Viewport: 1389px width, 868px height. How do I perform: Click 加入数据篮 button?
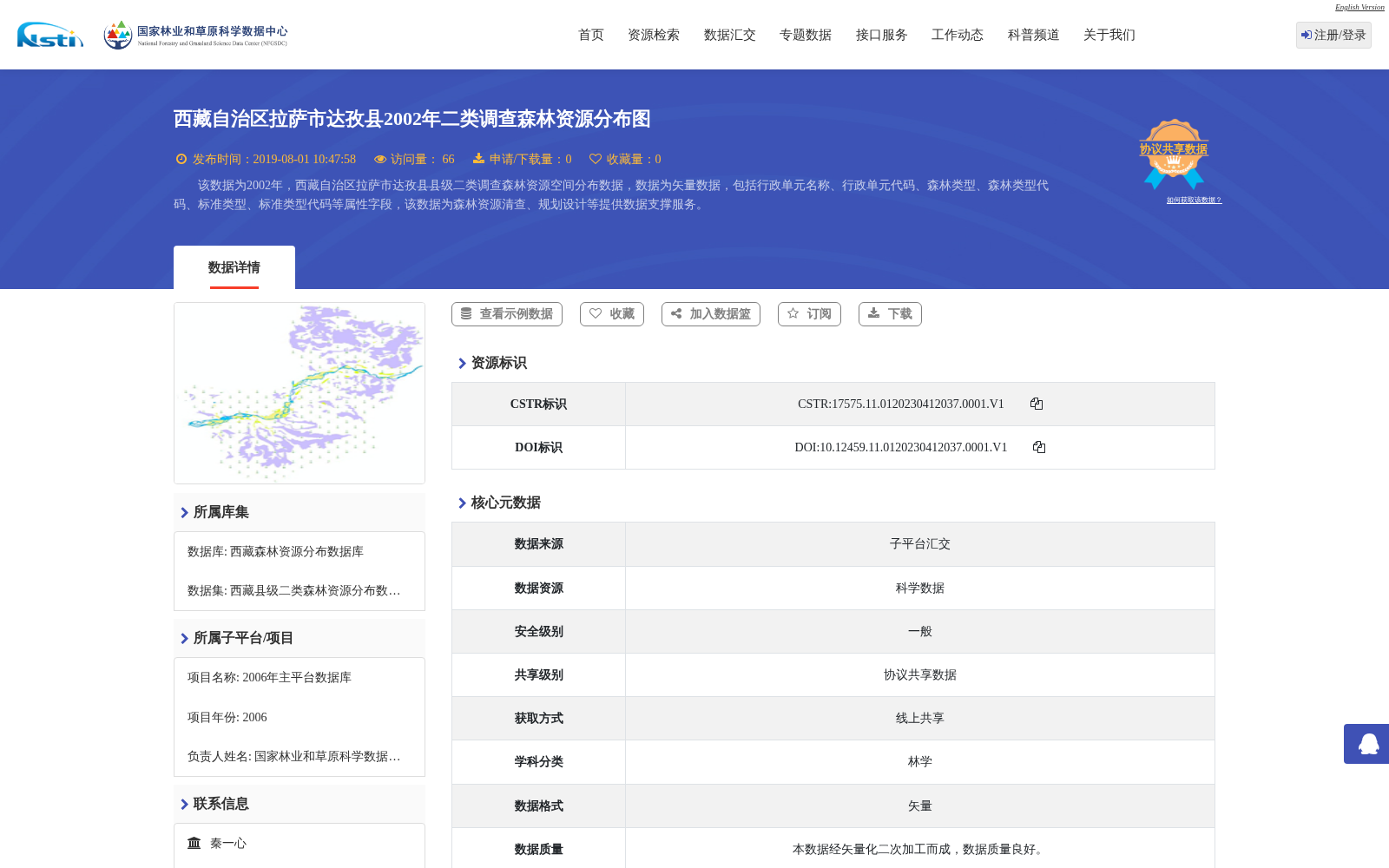coord(711,314)
